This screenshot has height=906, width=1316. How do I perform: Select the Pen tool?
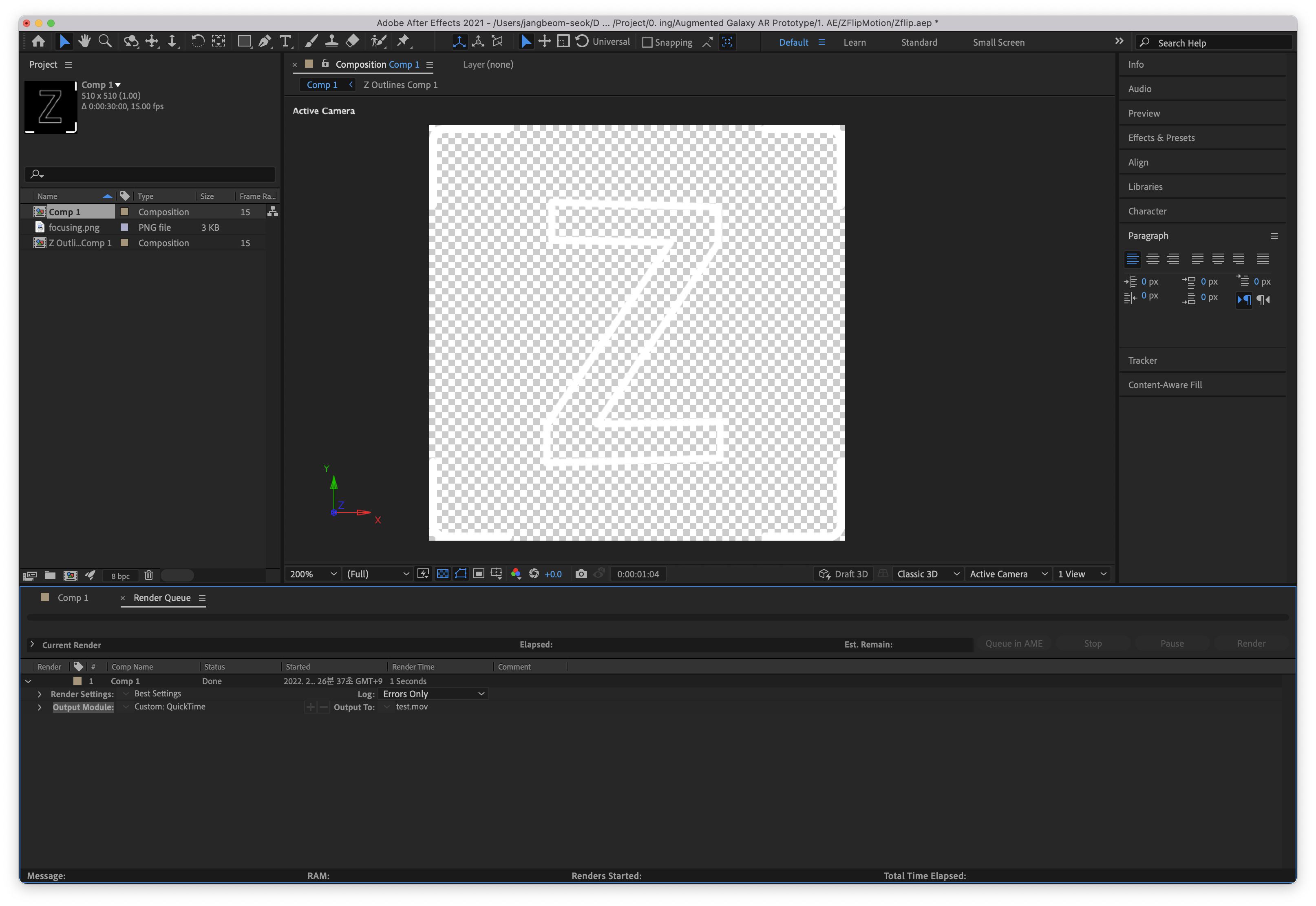[x=265, y=42]
